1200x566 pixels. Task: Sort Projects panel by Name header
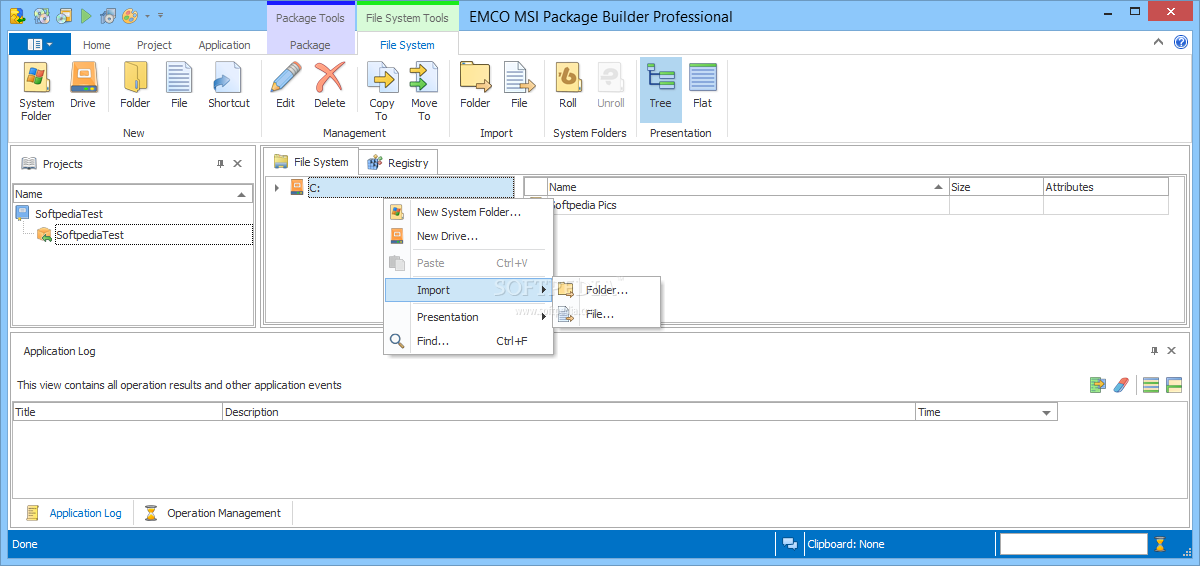pyautogui.click(x=132, y=194)
